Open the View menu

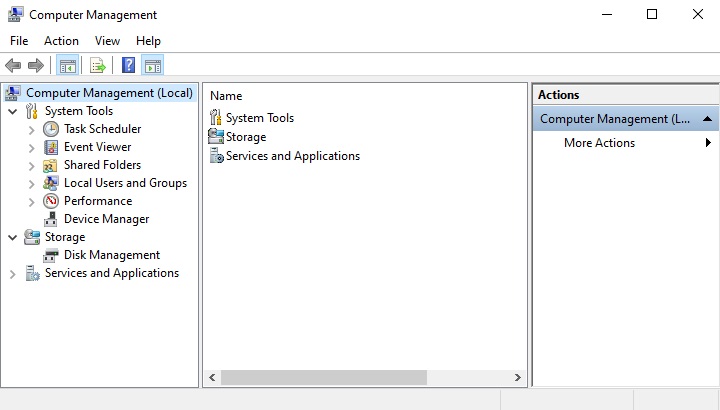(107, 41)
